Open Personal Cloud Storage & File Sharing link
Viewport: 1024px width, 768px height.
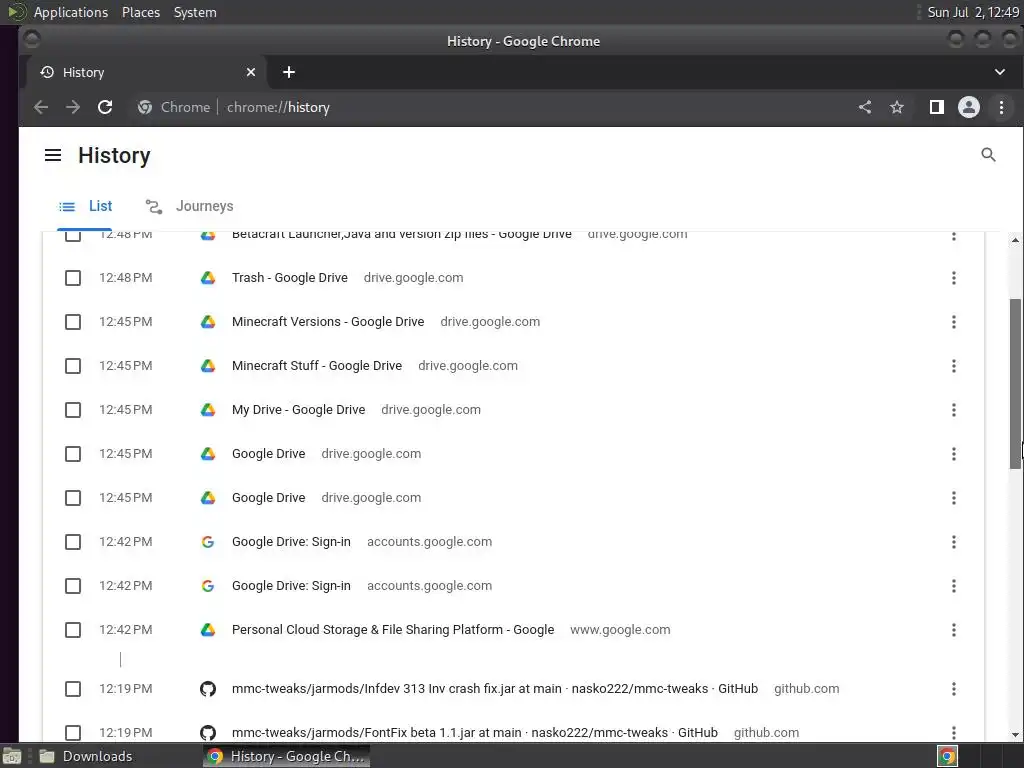point(393,630)
